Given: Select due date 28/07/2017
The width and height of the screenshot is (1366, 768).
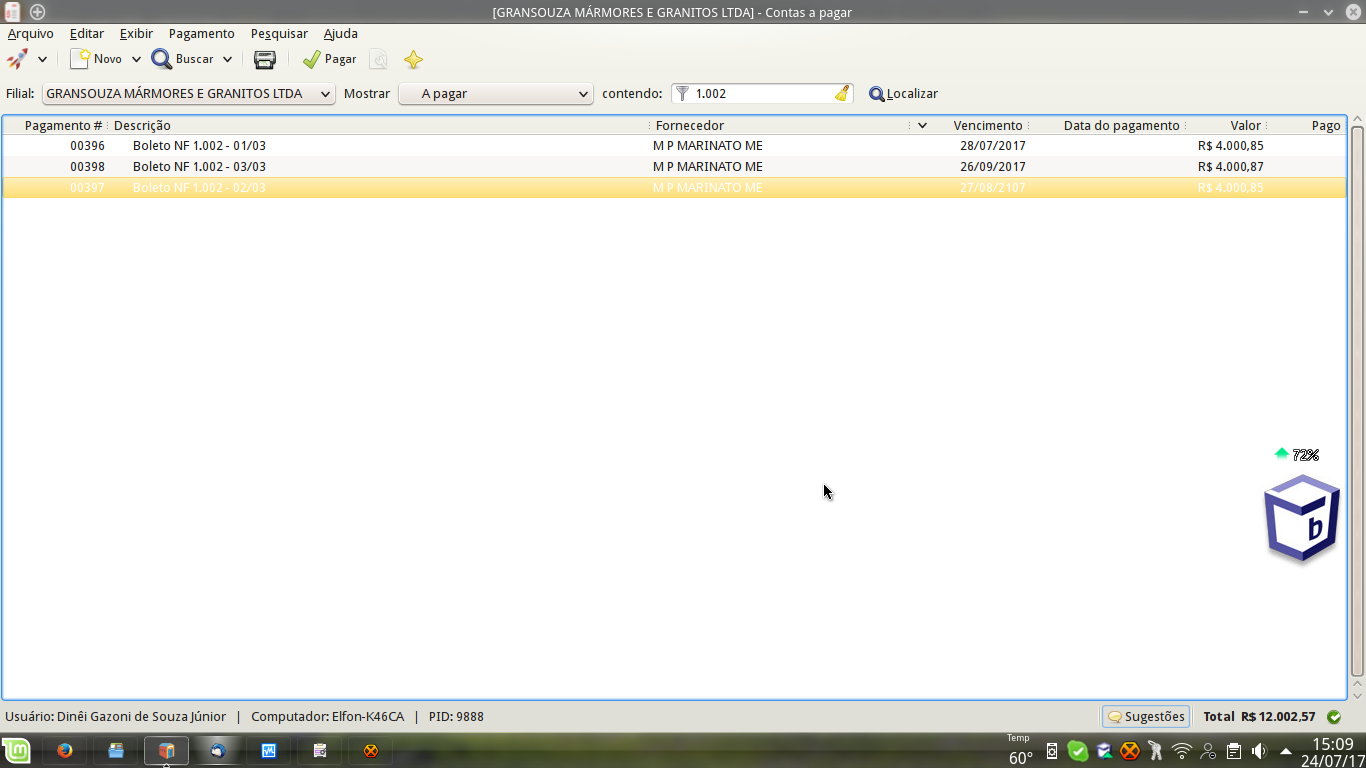Looking at the screenshot, I should tap(993, 145).
